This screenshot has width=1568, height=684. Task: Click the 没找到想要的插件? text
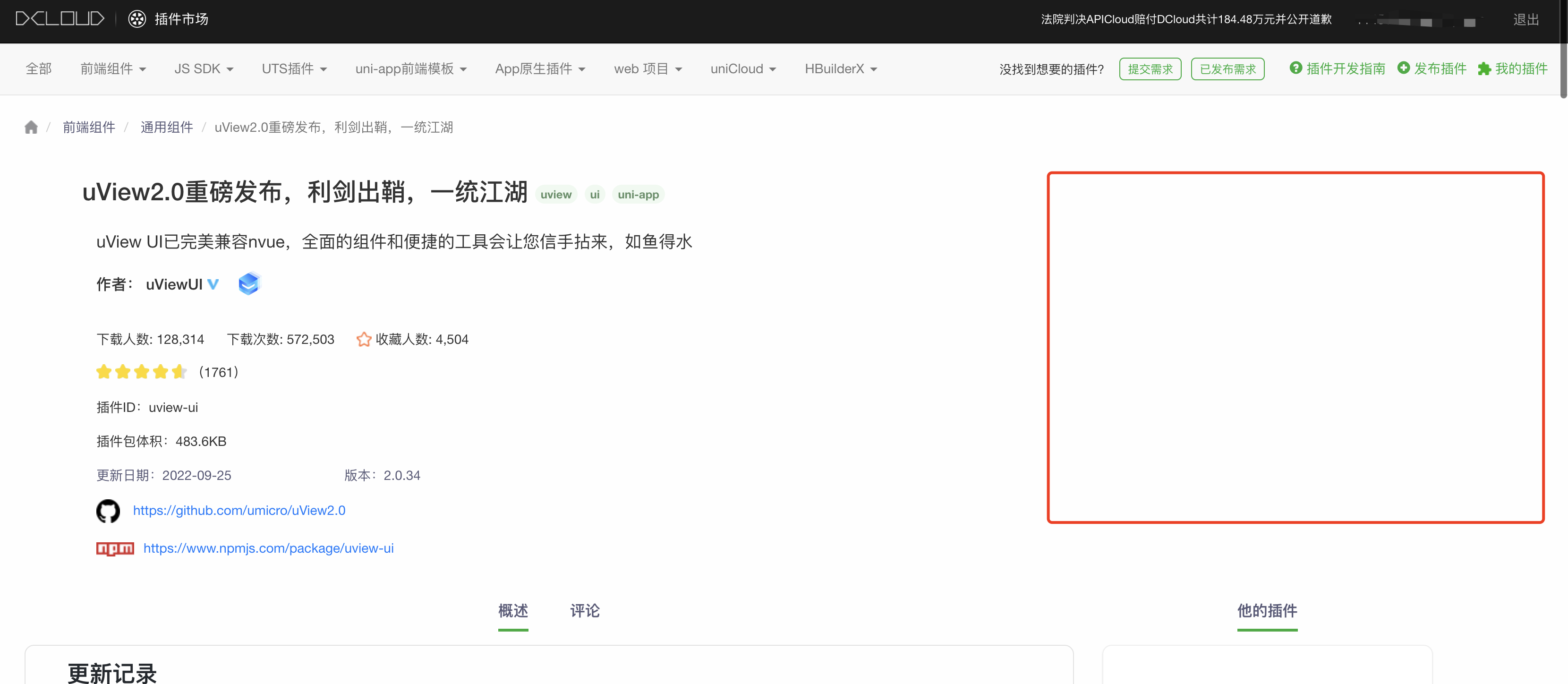coord(1051,69)
